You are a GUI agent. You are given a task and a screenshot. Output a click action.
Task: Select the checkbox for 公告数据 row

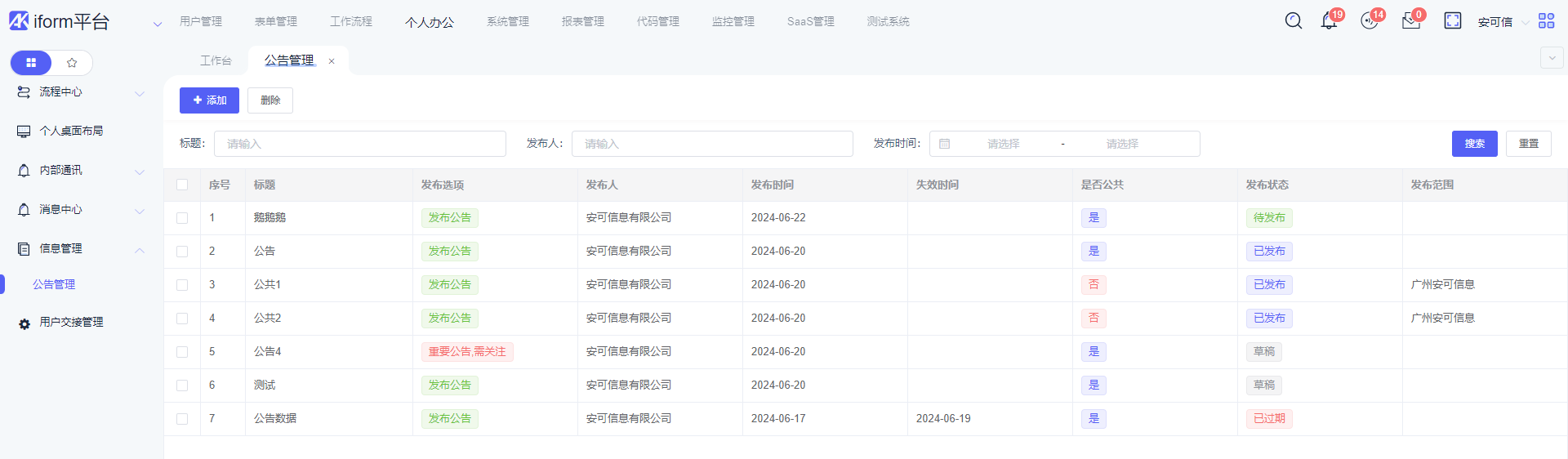pyautogui.click(x=182, y=419)
